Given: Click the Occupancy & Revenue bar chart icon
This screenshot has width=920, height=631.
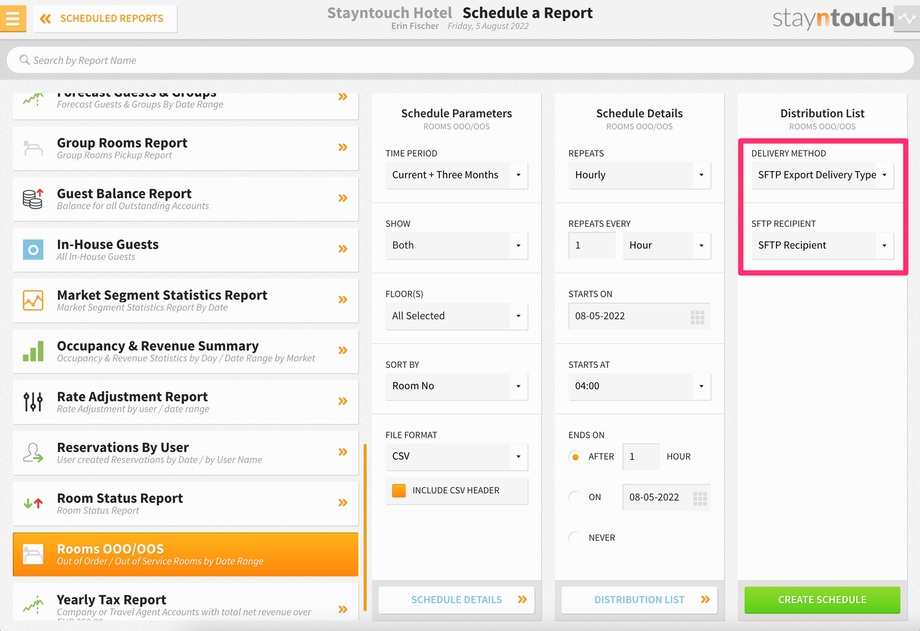Looking at the screenshot, I should [33, 351].
